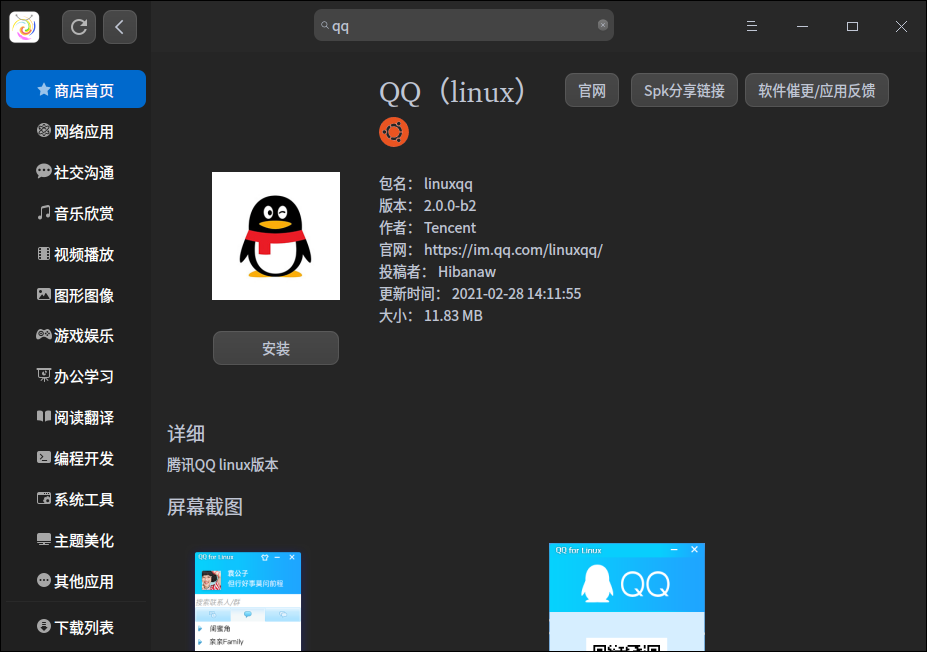Select 办公学习 category
This screenshot has width=927, height=652.
pos(76,377)
